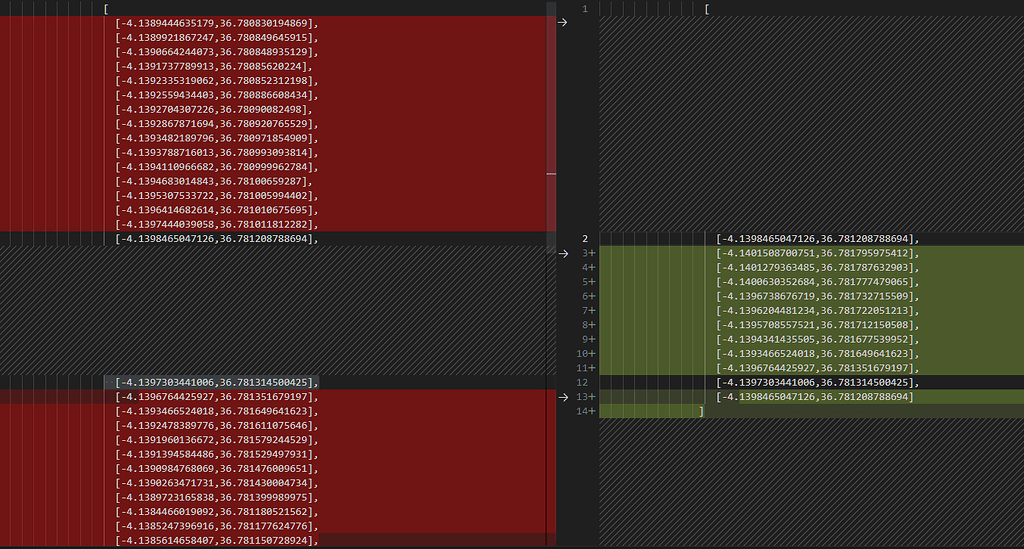Screen dimensions: 1024x549
Task: Click the closing bracket on line 14
Action: pyautogui.click(x=702, y=411)
